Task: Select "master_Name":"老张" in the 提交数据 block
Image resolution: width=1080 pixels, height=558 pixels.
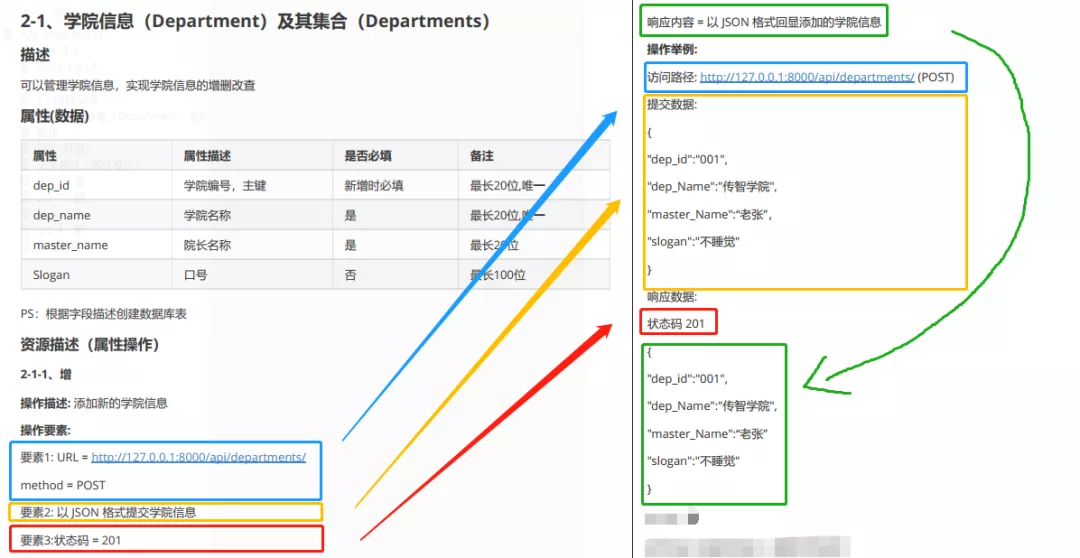Action: pyautogui.click(x=709, y=214)
